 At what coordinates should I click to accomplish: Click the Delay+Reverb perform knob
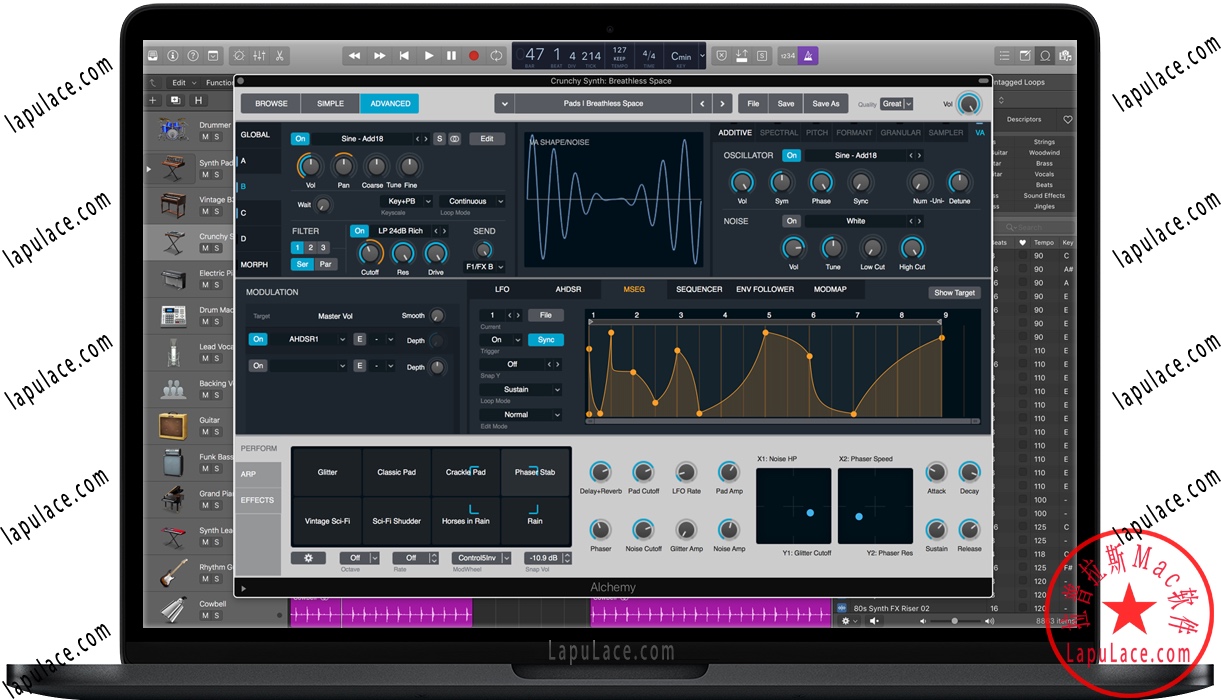click(x=600, y=471)
